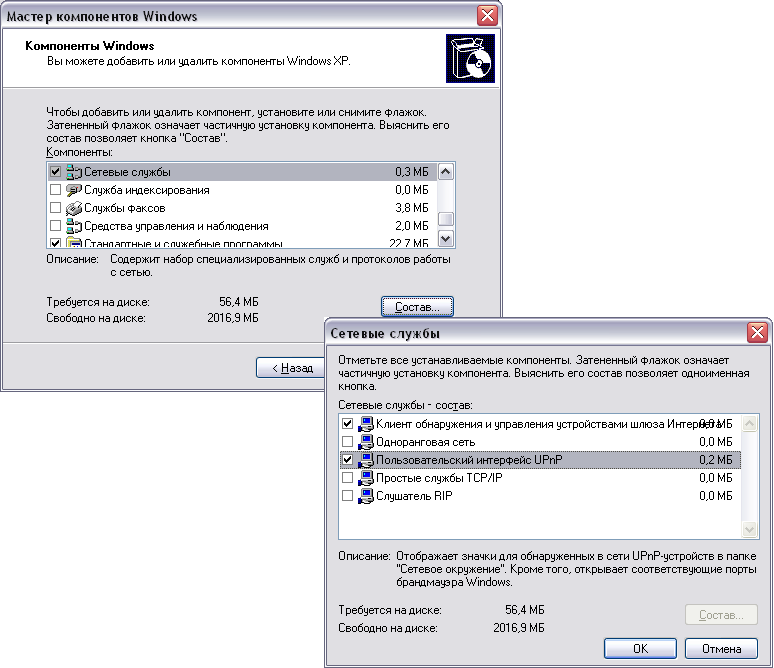The image size is (774, 668).
Task: Select the Сетевые службы row text
Action: tap(127, 172)
